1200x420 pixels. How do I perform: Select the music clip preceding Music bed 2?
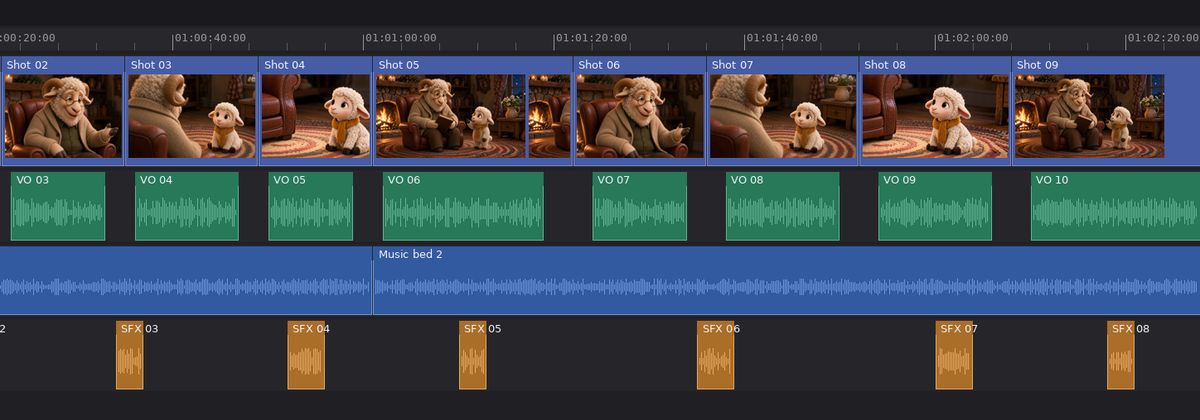point(186,280)
